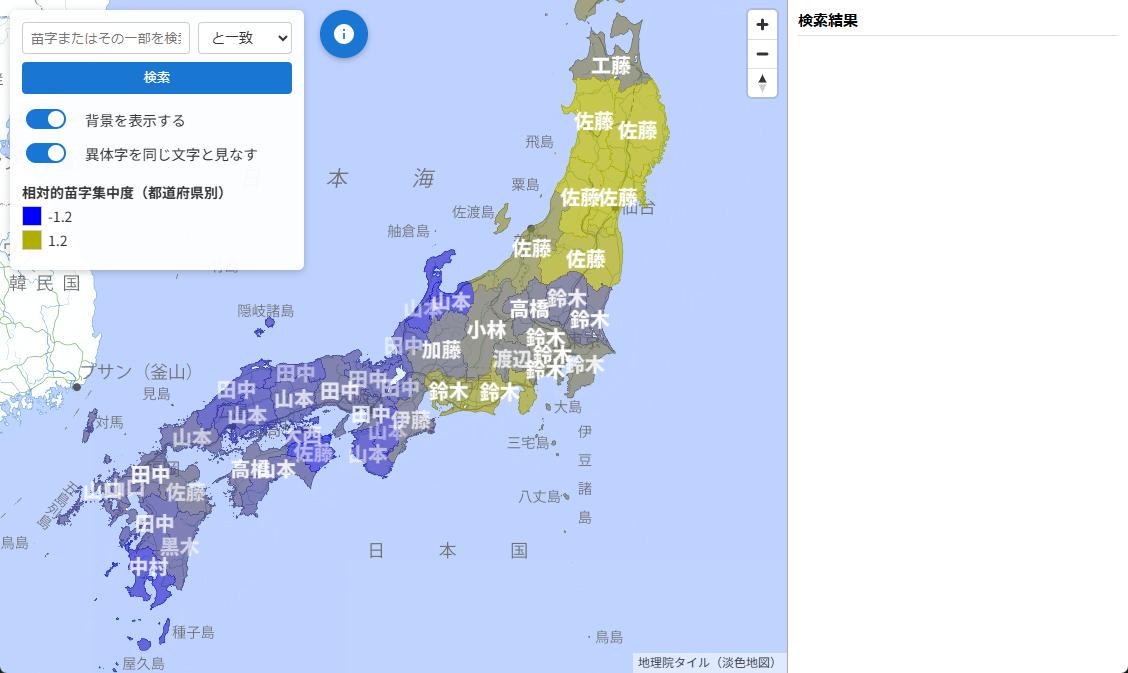Zoom in using the plus icon

tap(762, 23)
